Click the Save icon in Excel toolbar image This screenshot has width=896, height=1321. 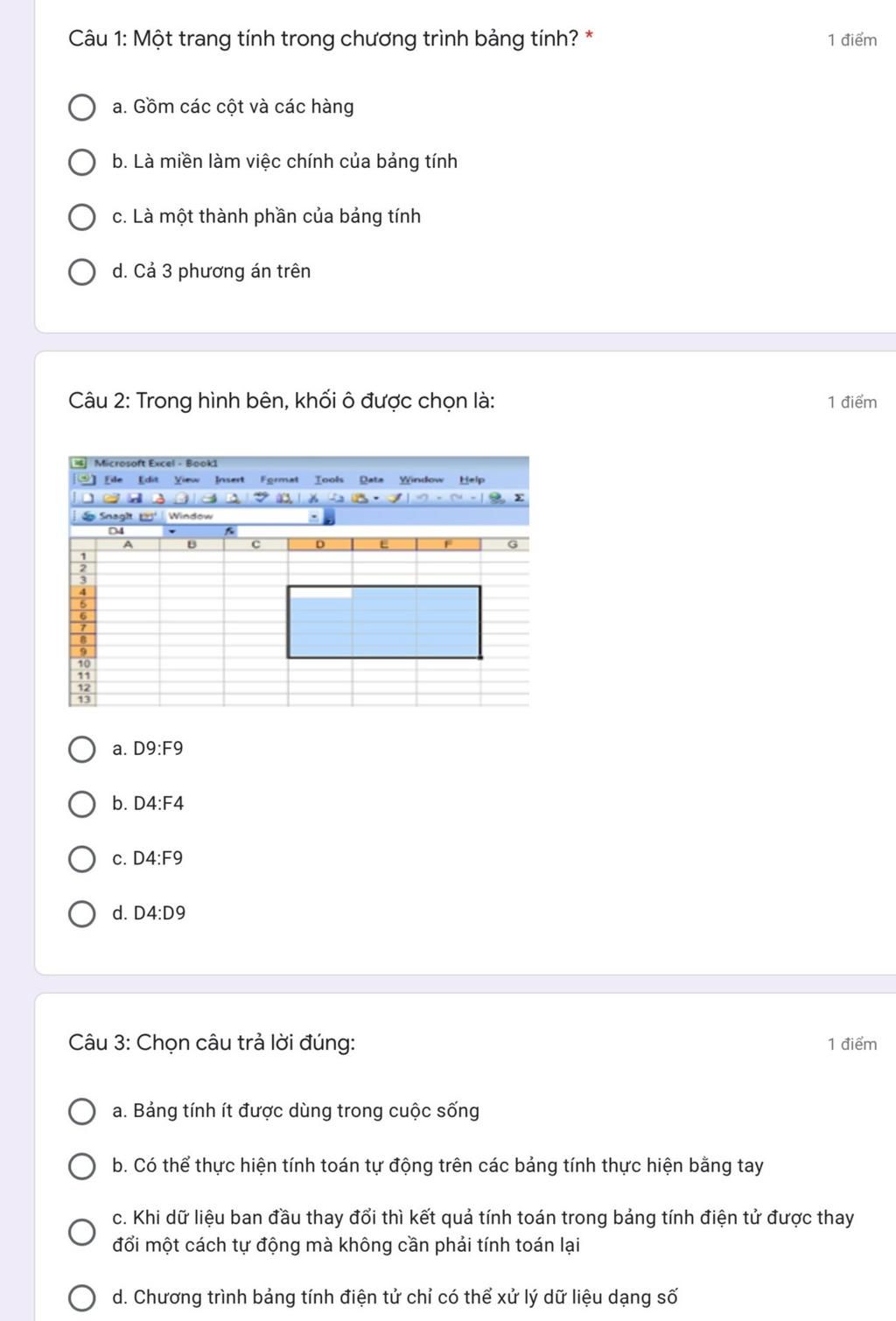(x=135, y=498)
